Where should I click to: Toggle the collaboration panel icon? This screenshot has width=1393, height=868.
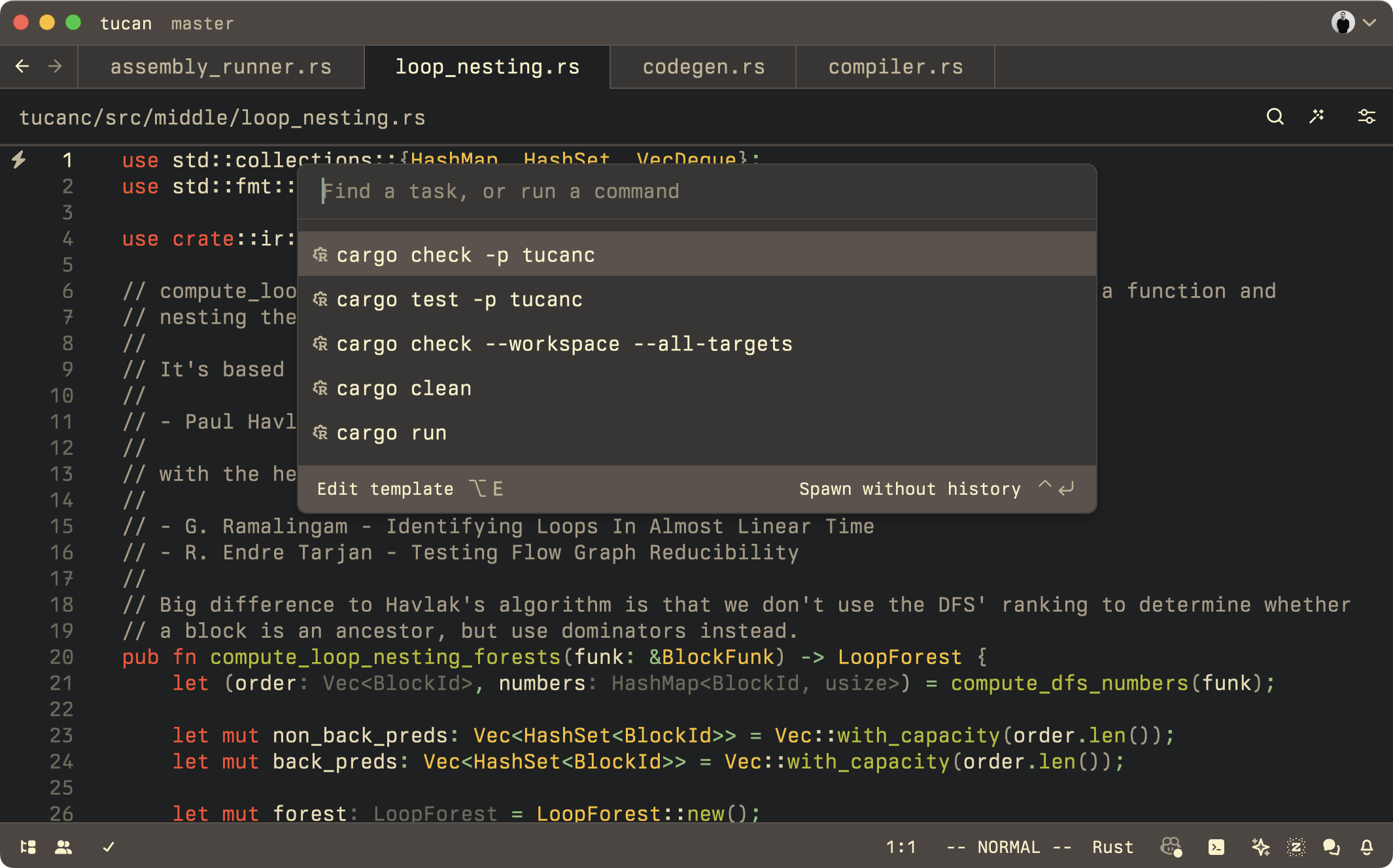63,847
